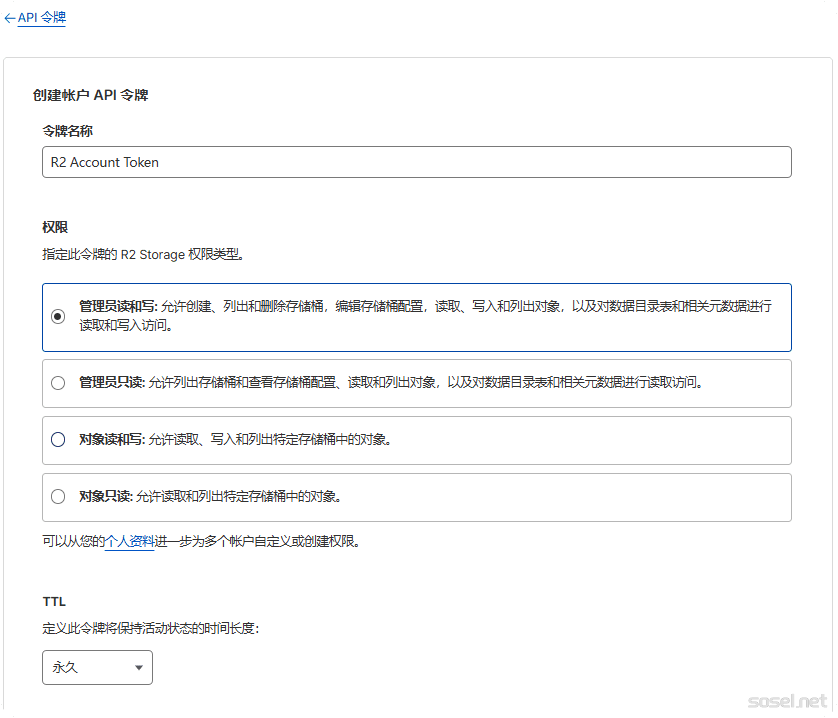The height and width of the screenshot is (718, 838).
Task: Click the bold 对象读和写 label text
Action: click(112, 440)
